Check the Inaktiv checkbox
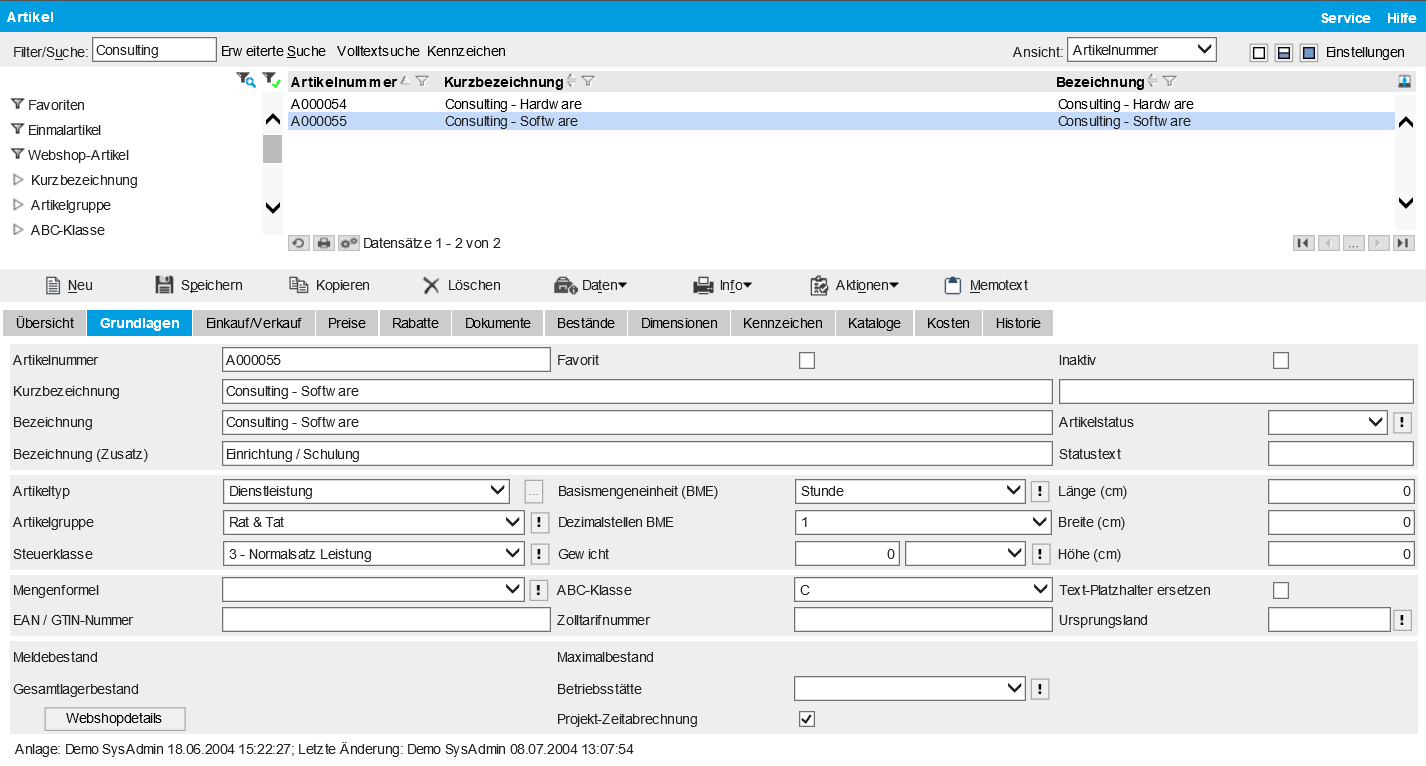The image size is (1426, 766). tap(1281, 361)
